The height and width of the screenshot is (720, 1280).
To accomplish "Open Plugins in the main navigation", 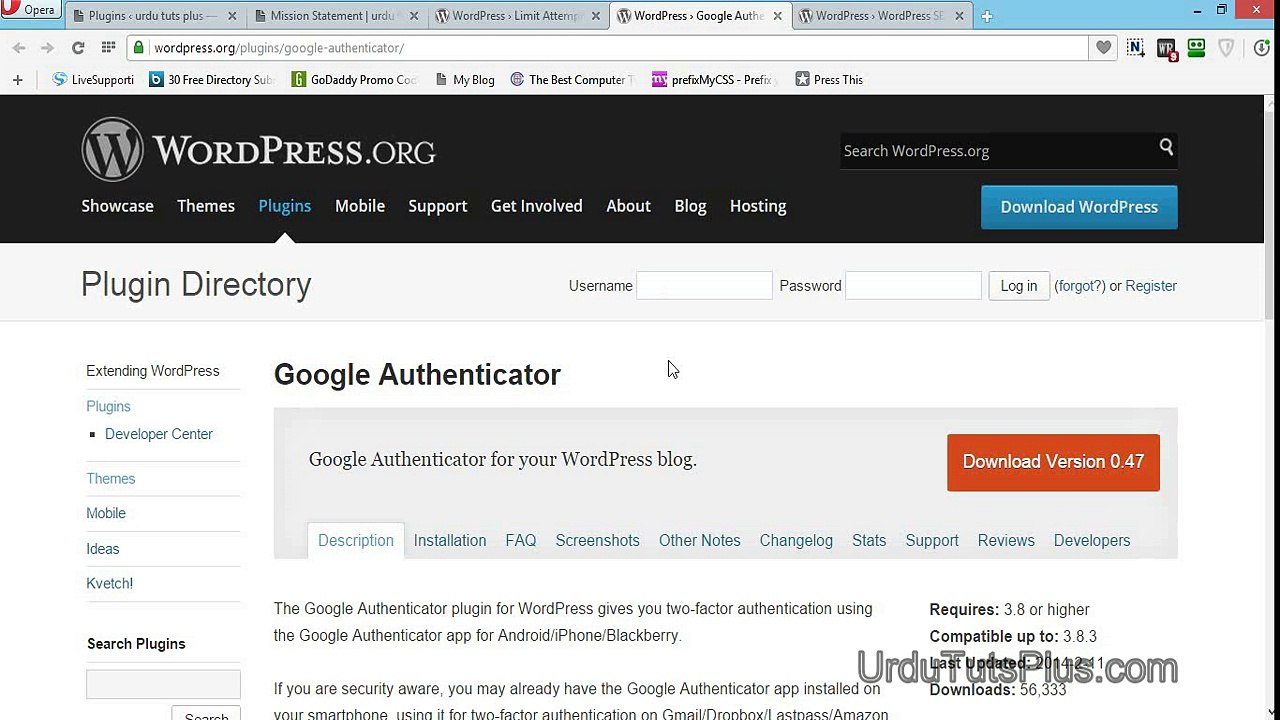I will point(285,206).
